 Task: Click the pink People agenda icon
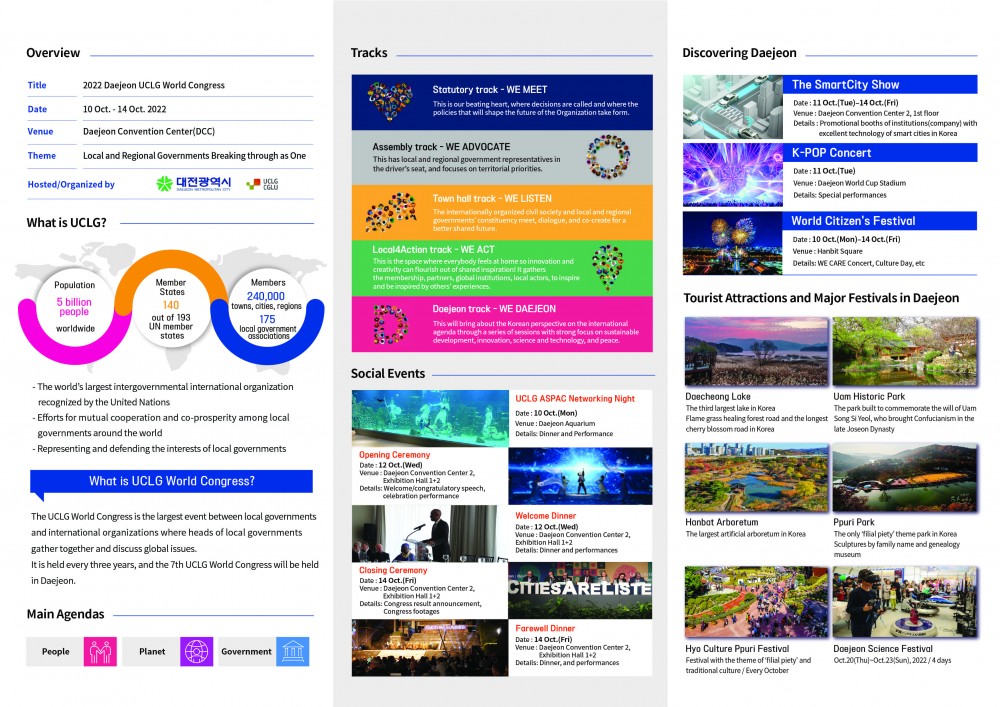click(x=100, y=652)
